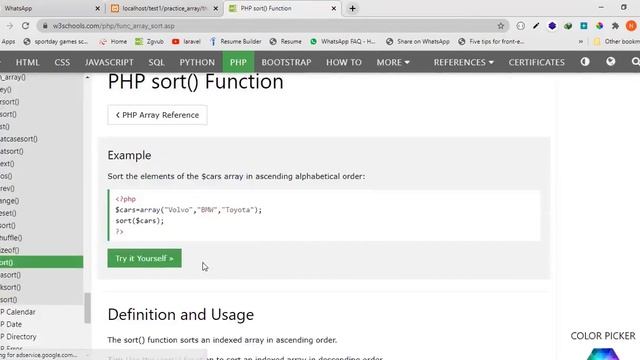The height and width of the screenshot is (360, 640).
Task: Go to the JAVASCRIPT tutorial menu
Action: click(109, 62)
